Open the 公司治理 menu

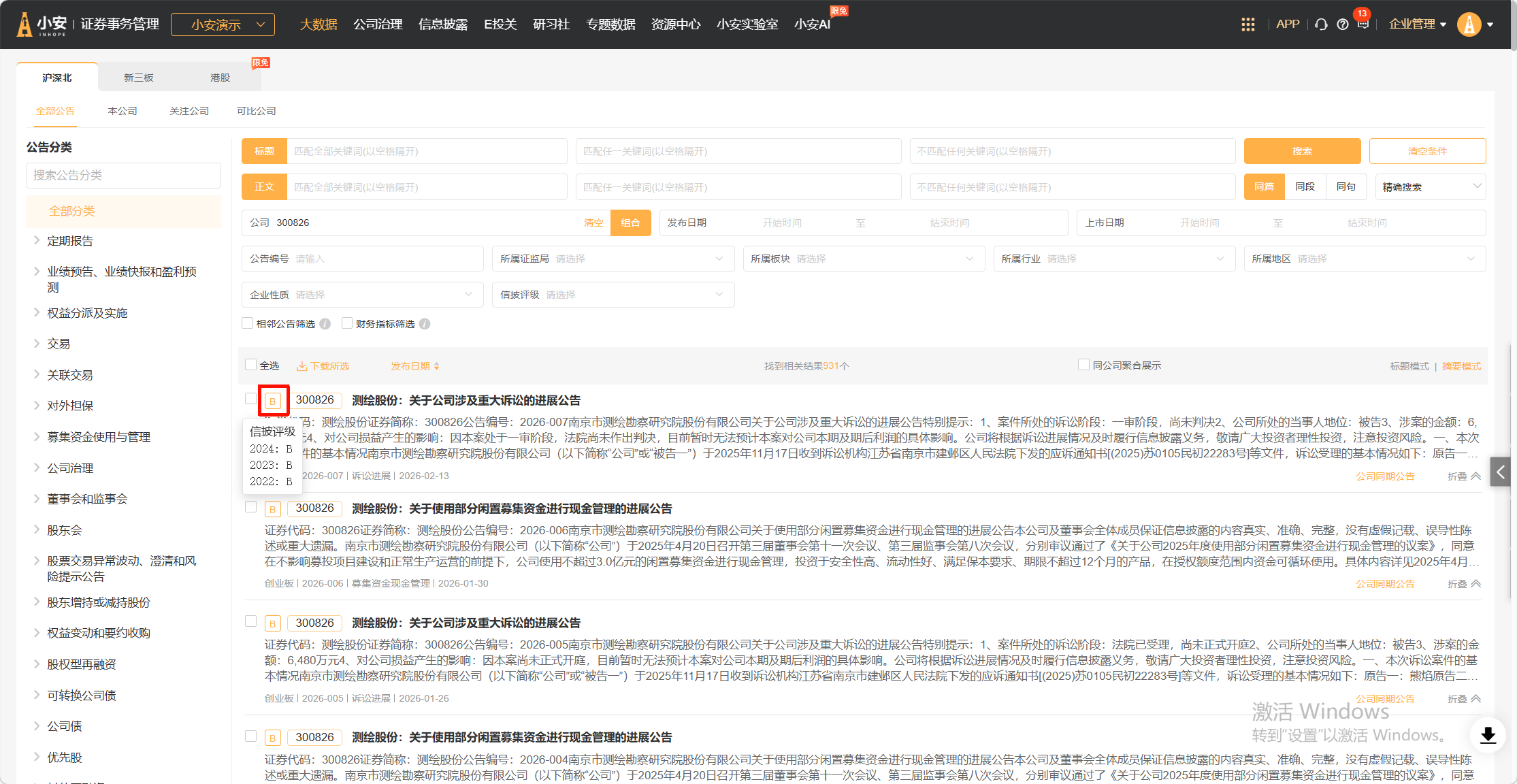tap(378, 24)
